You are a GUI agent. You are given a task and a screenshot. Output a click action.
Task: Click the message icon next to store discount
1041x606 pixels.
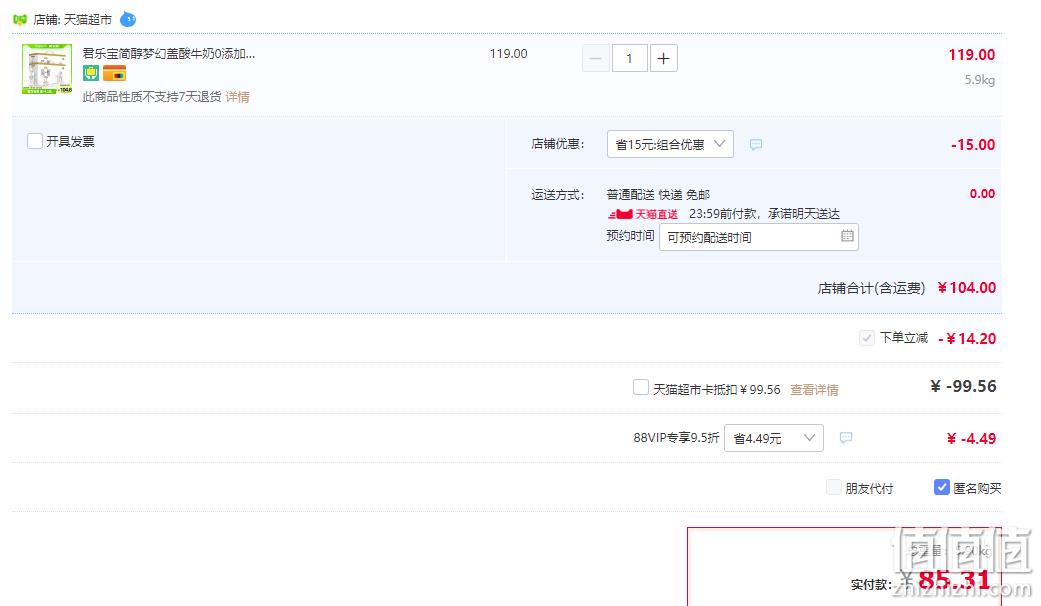click(x=756, y=144)
